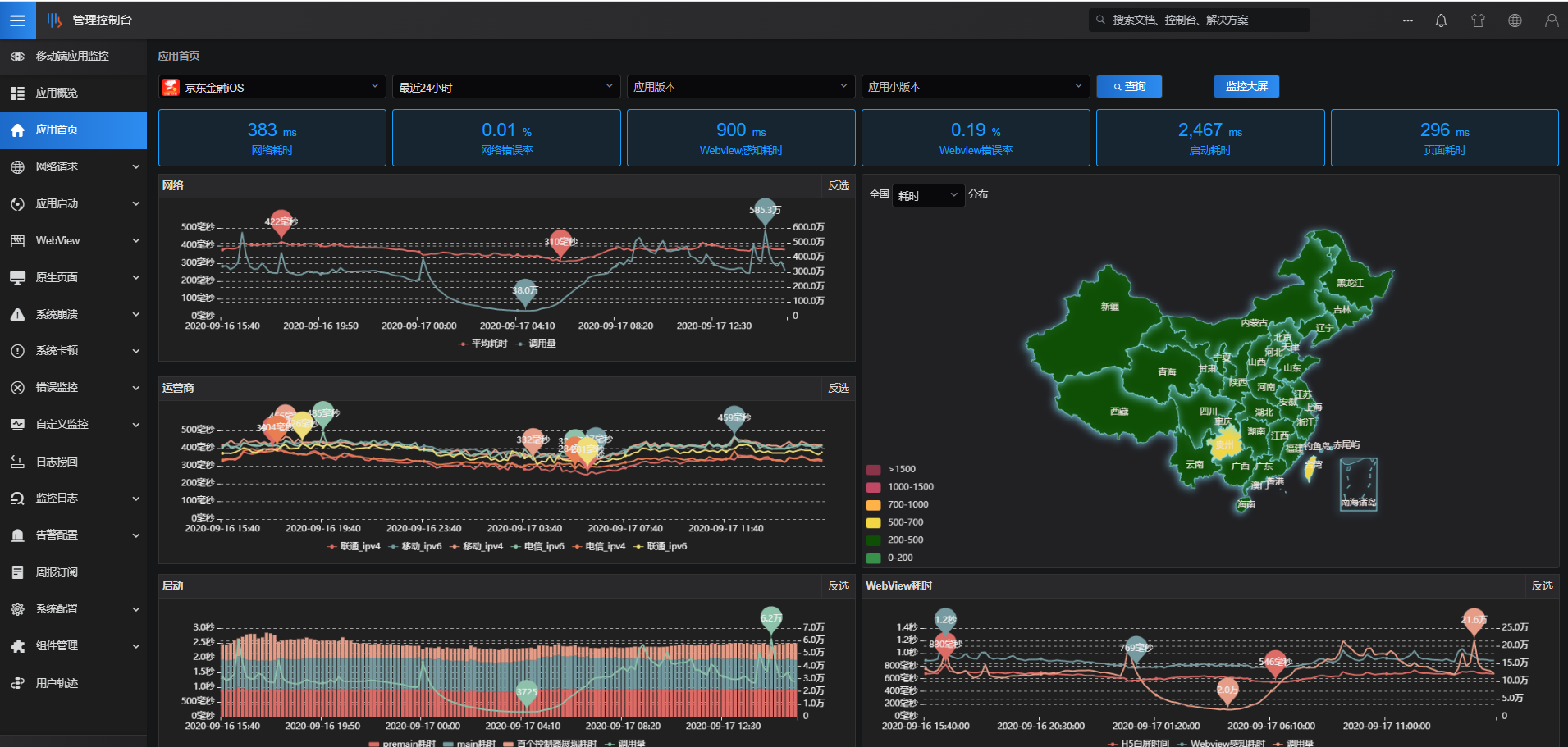Open the notifications bell icon
Viewport: 1568px width, 747px height.
pyautogui.click(x=1441, y=20)
